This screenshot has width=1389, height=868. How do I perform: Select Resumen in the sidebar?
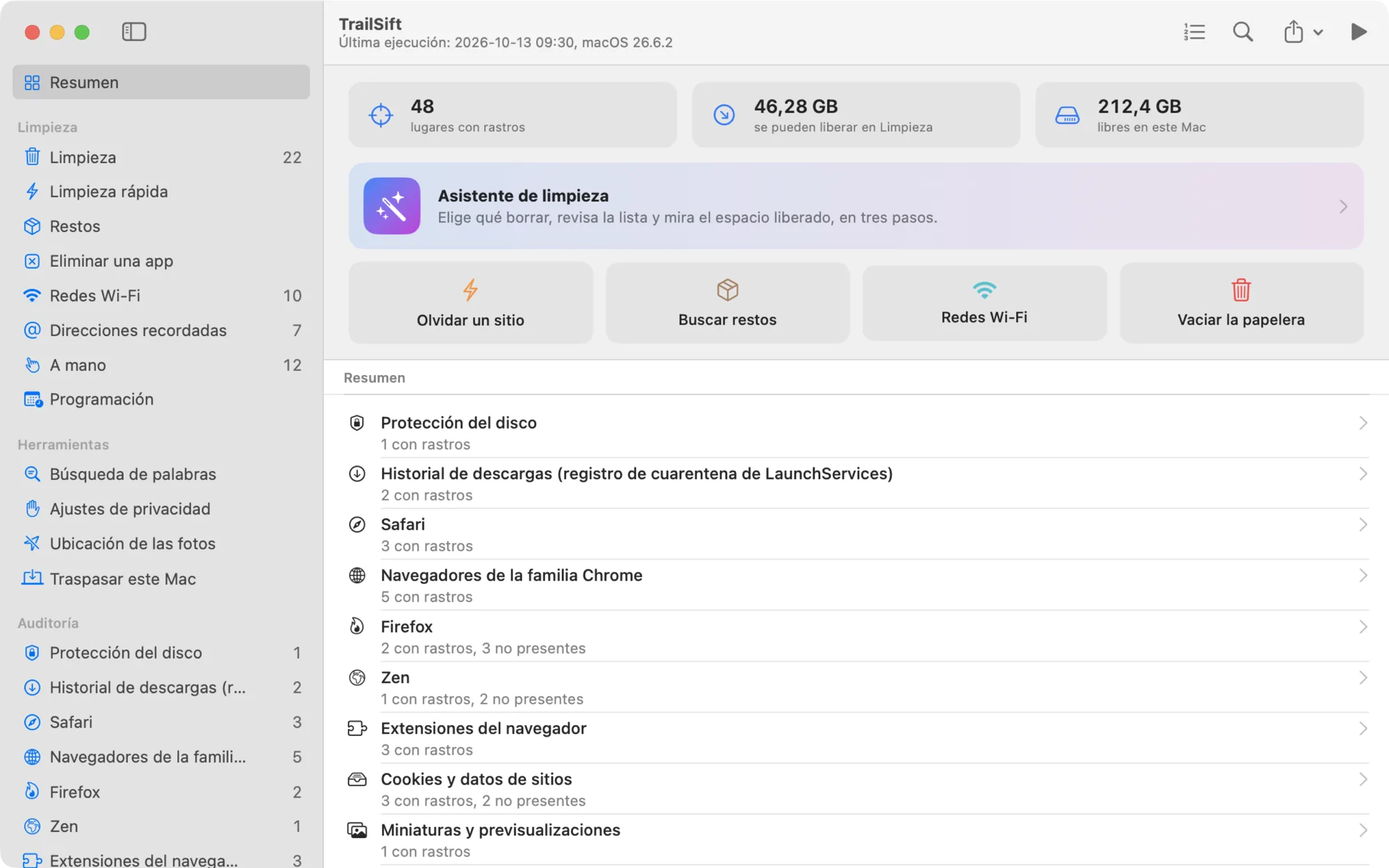(161, 82)
